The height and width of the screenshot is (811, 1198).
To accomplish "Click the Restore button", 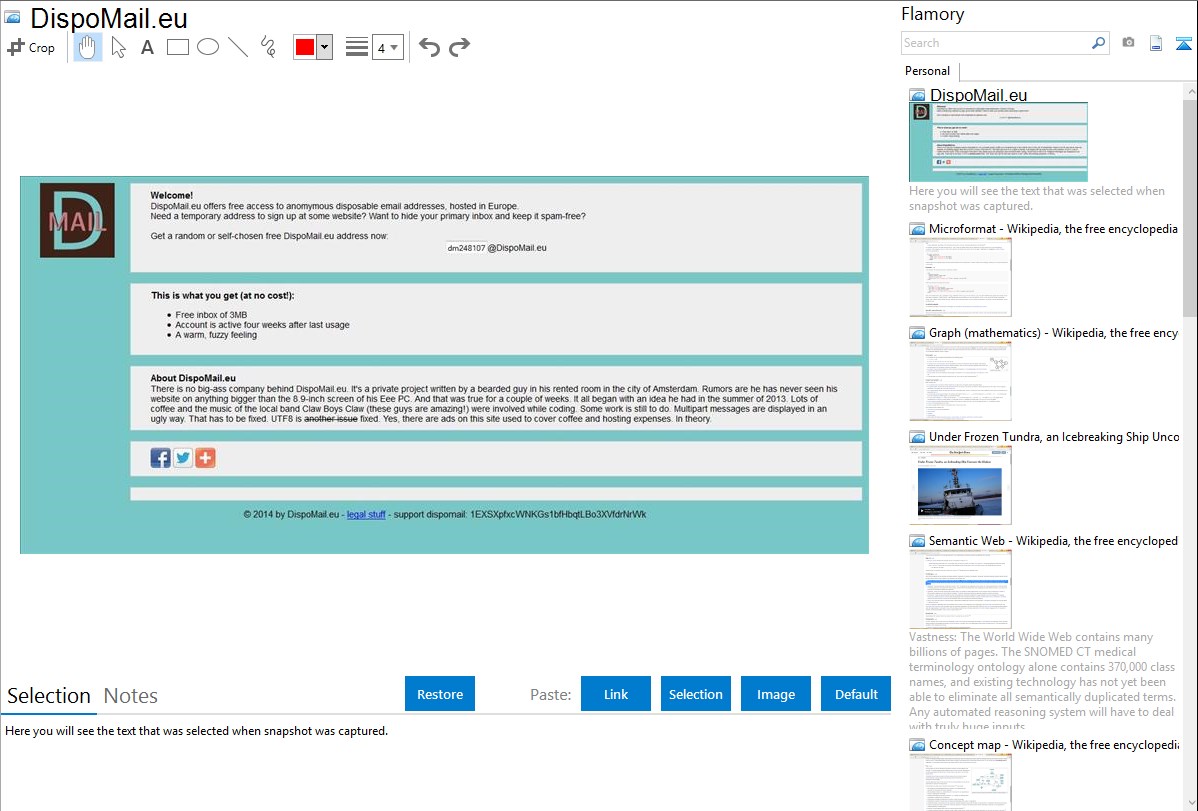I will point(440,693).
